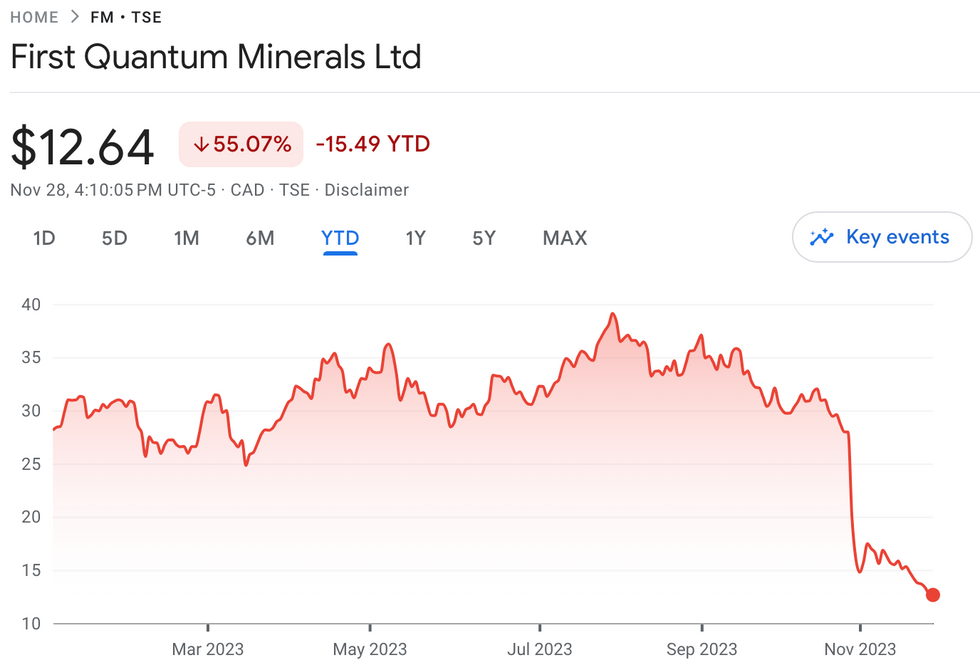Open the 5Y chart view

tap(484, 238)
